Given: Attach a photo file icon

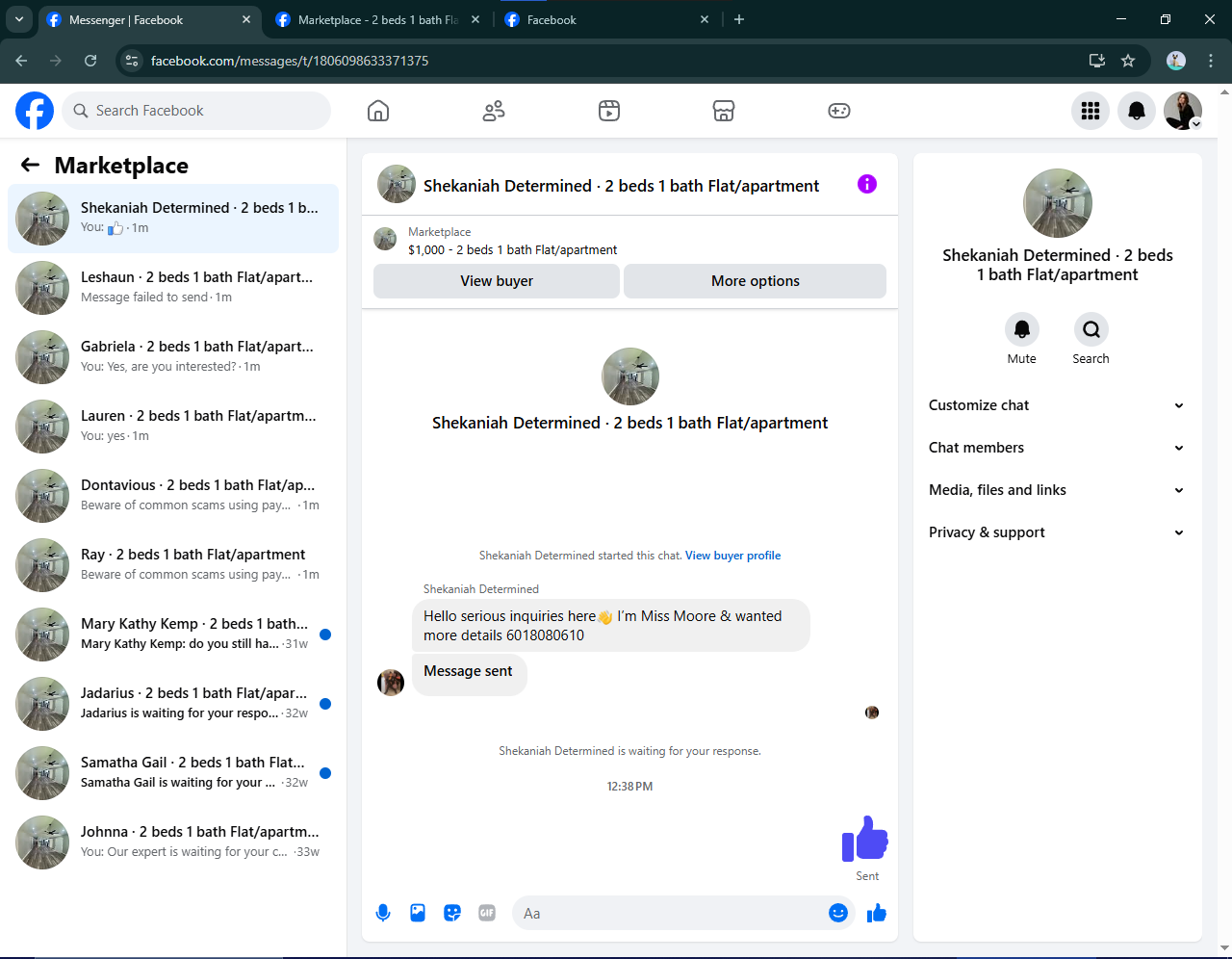Looking at the screenshot, I should (x=418, y=913).
